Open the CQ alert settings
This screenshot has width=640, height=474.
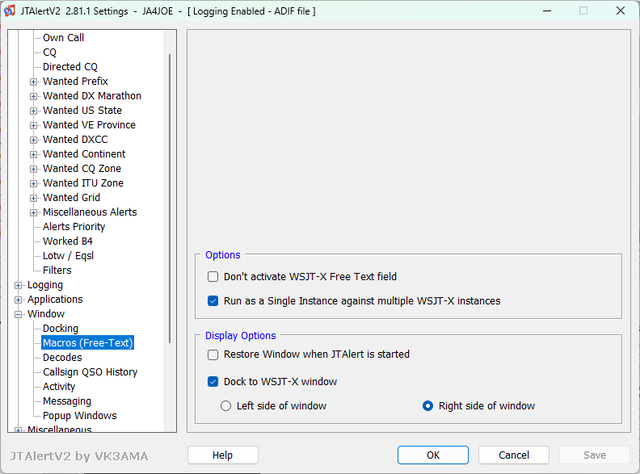[x=49, y=52]
